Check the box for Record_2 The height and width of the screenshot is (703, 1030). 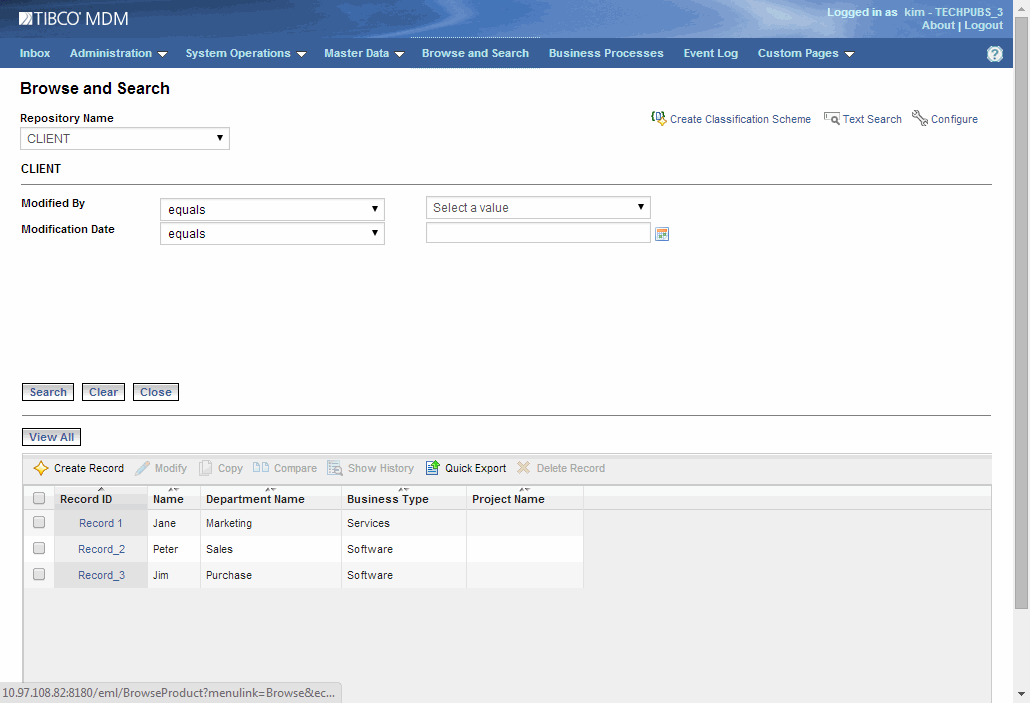tap(39, 548)
